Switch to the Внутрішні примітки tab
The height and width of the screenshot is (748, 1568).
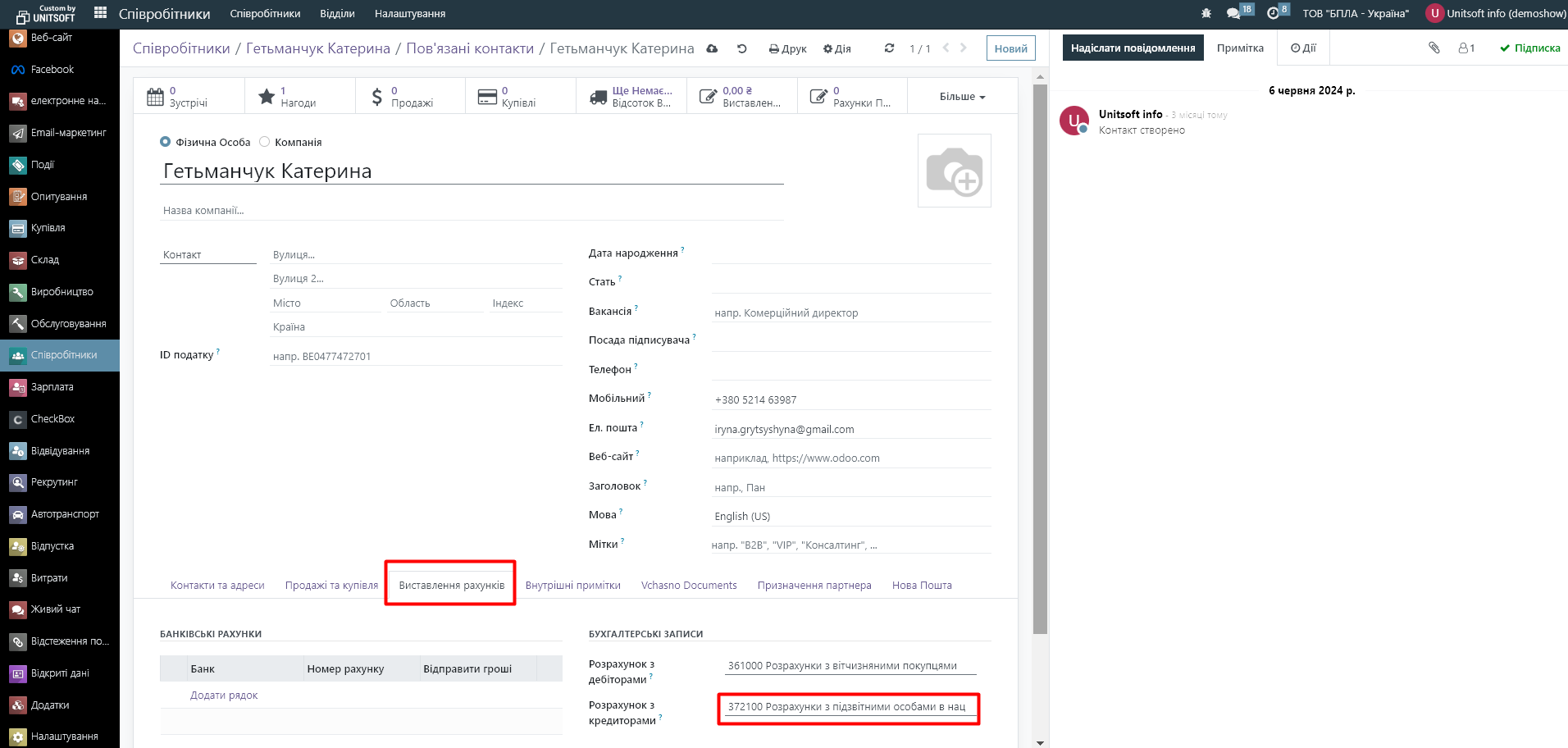tap(572, 585)
